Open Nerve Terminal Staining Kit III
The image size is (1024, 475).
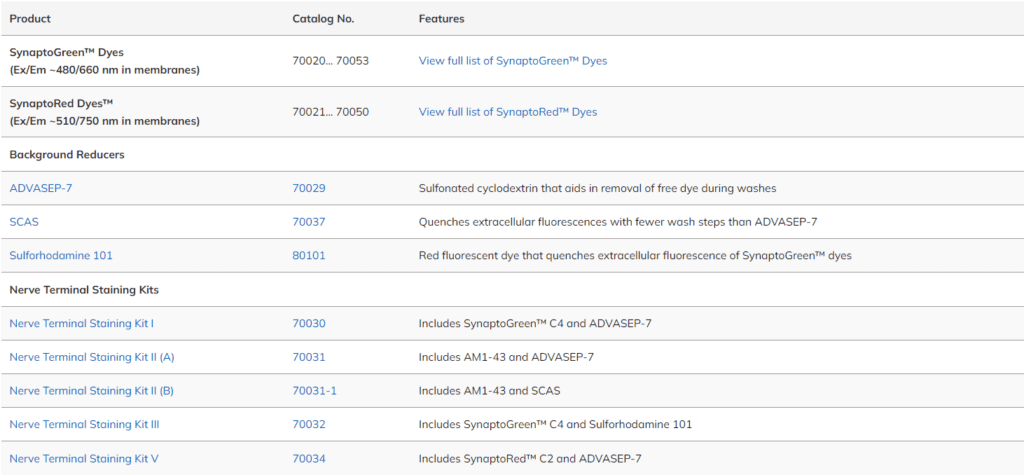click(x=84, y=425)
